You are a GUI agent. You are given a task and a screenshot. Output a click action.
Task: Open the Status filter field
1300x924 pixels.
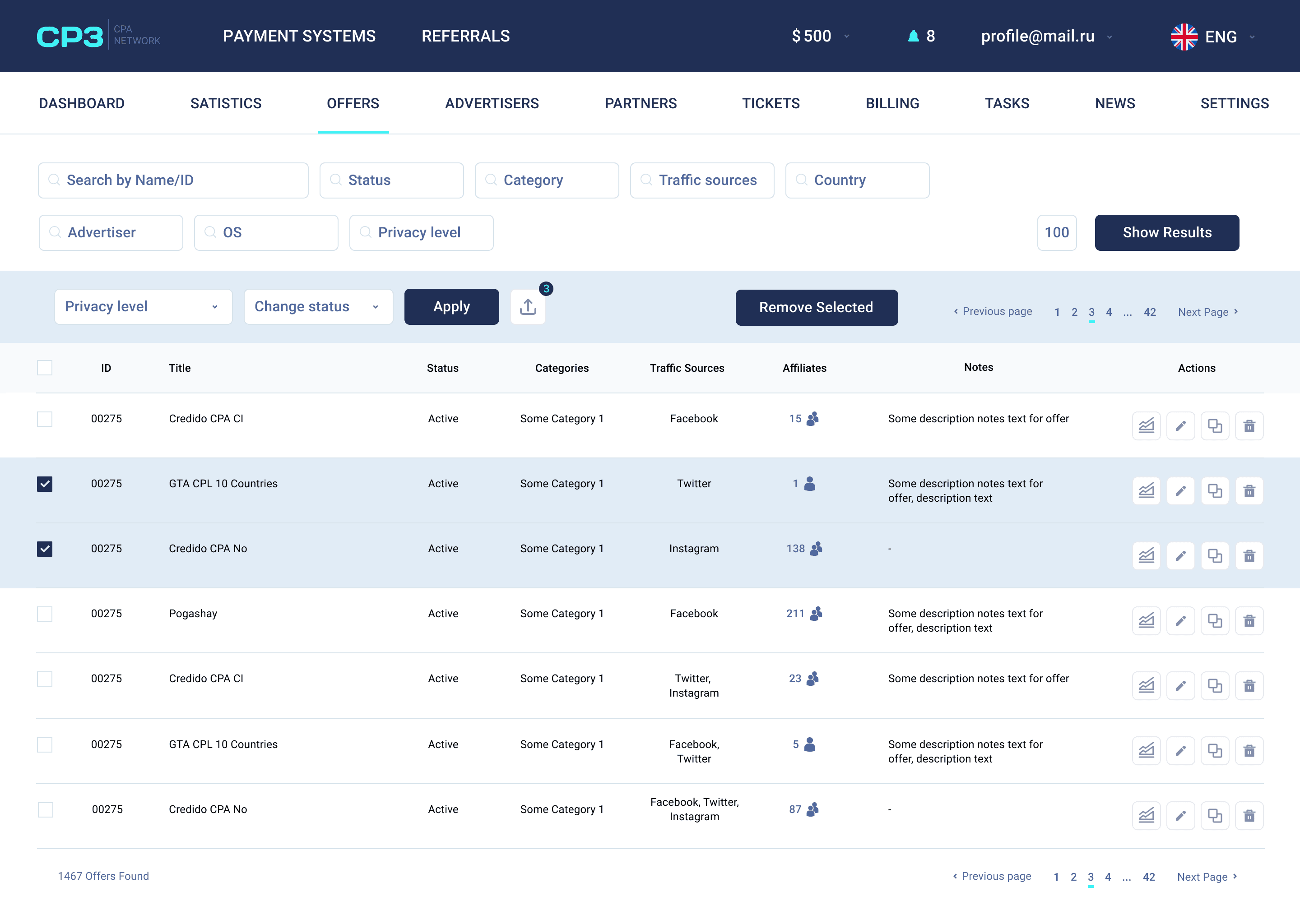391,180
